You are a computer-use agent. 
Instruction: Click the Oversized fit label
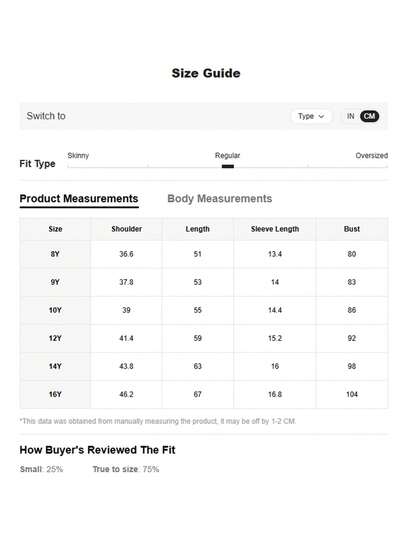coord(372,155)
